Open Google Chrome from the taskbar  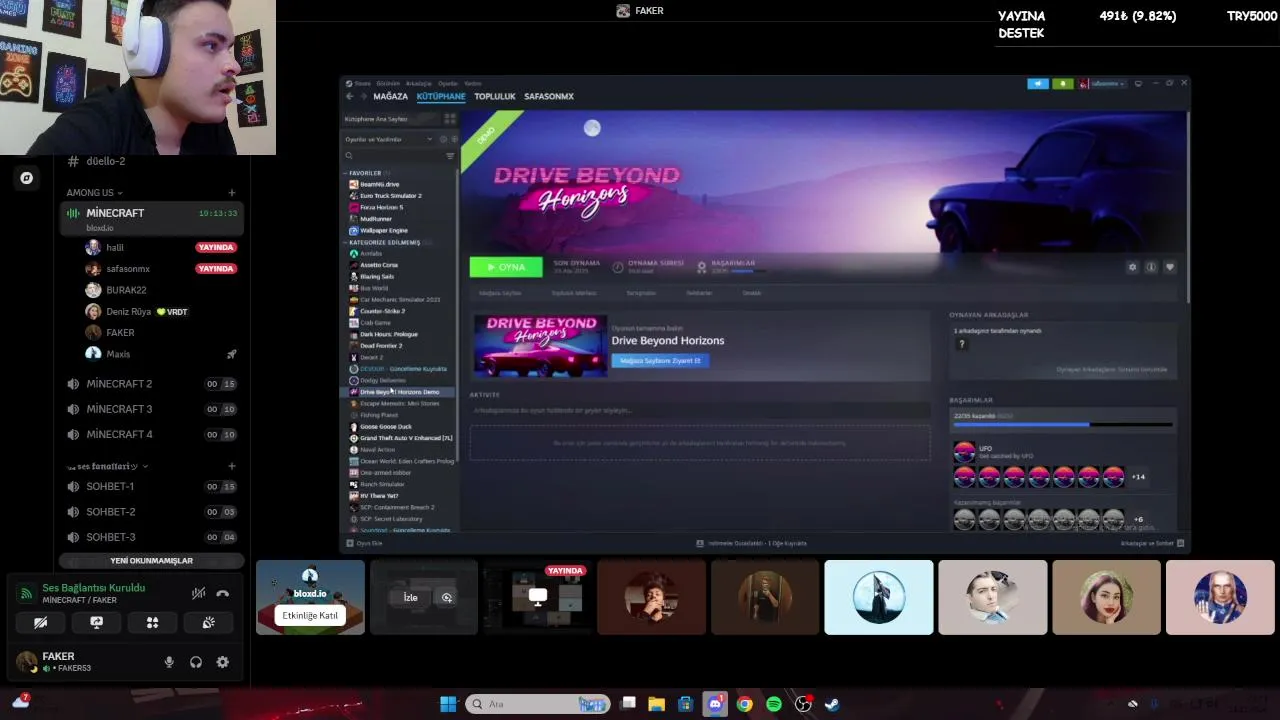click(x=744, y=704)
